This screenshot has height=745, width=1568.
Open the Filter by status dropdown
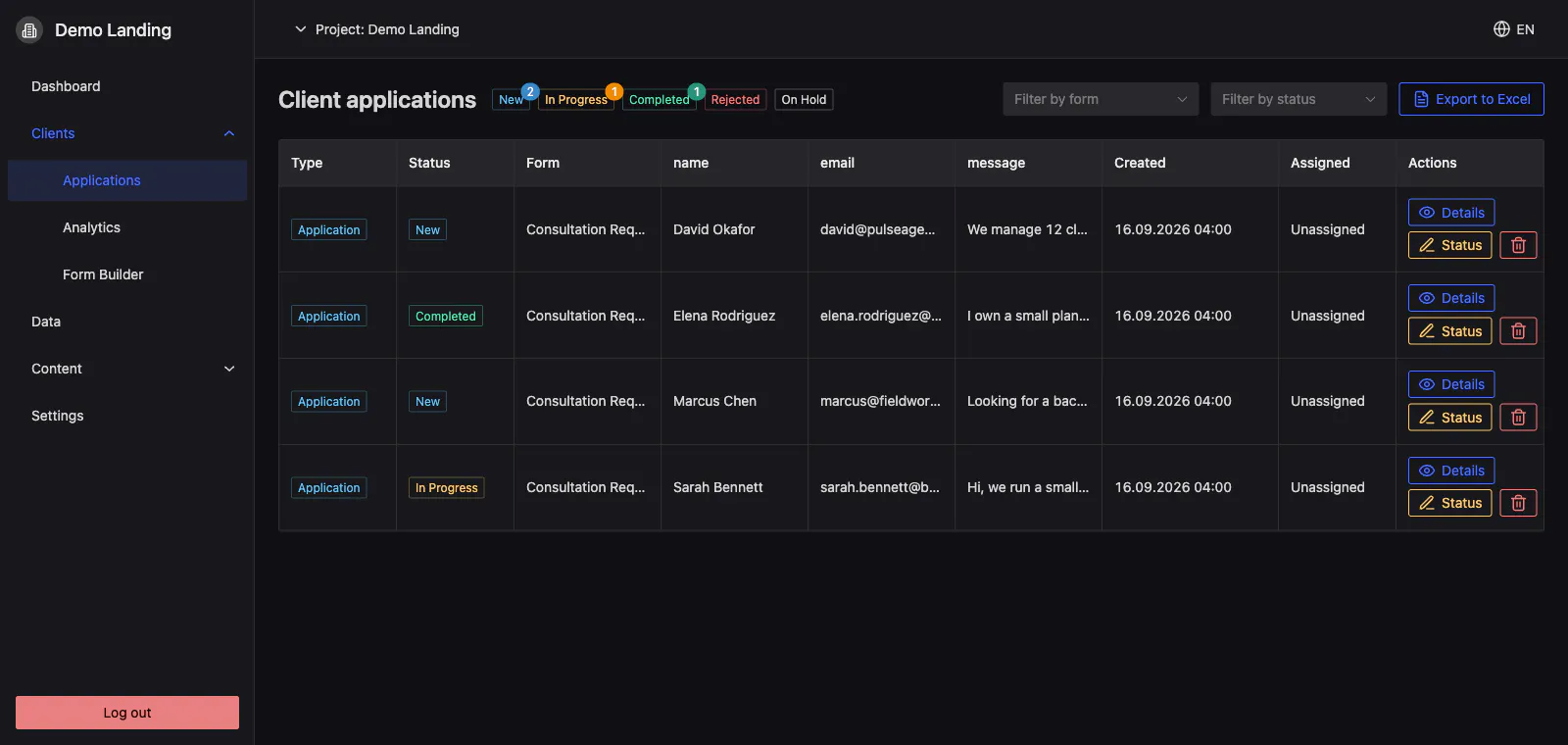(1298, 99)
